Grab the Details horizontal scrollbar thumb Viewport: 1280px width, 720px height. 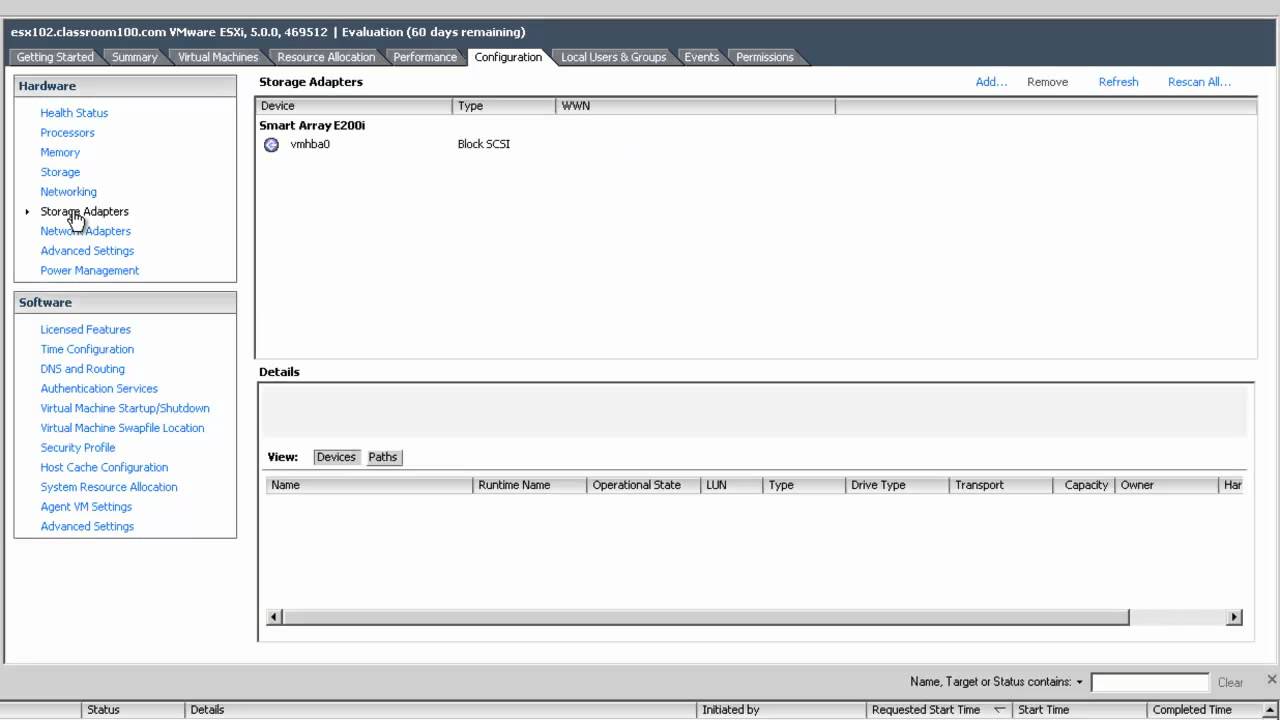pos(706,617)
